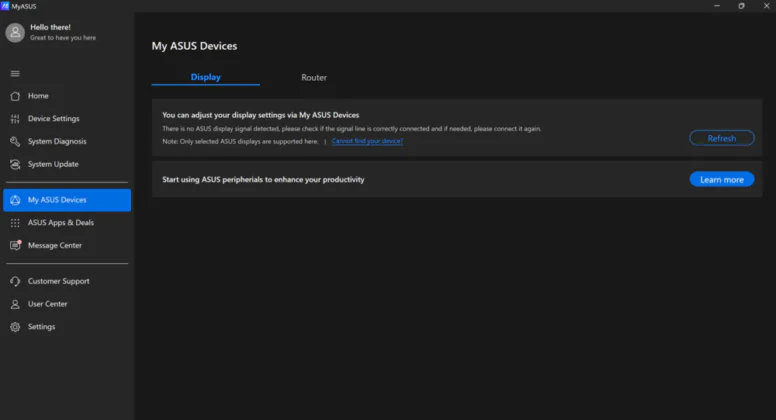Close the MyASUS window
The width and height of the screenshot is (776, 420).
point(766,6)
